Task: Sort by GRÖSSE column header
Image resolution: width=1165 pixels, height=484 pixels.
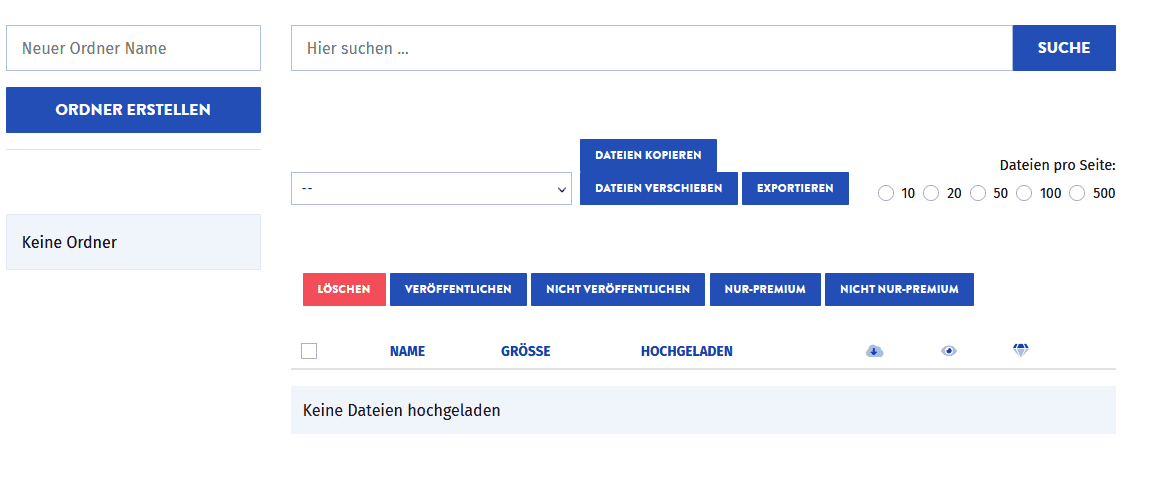Action: (525, 351)
